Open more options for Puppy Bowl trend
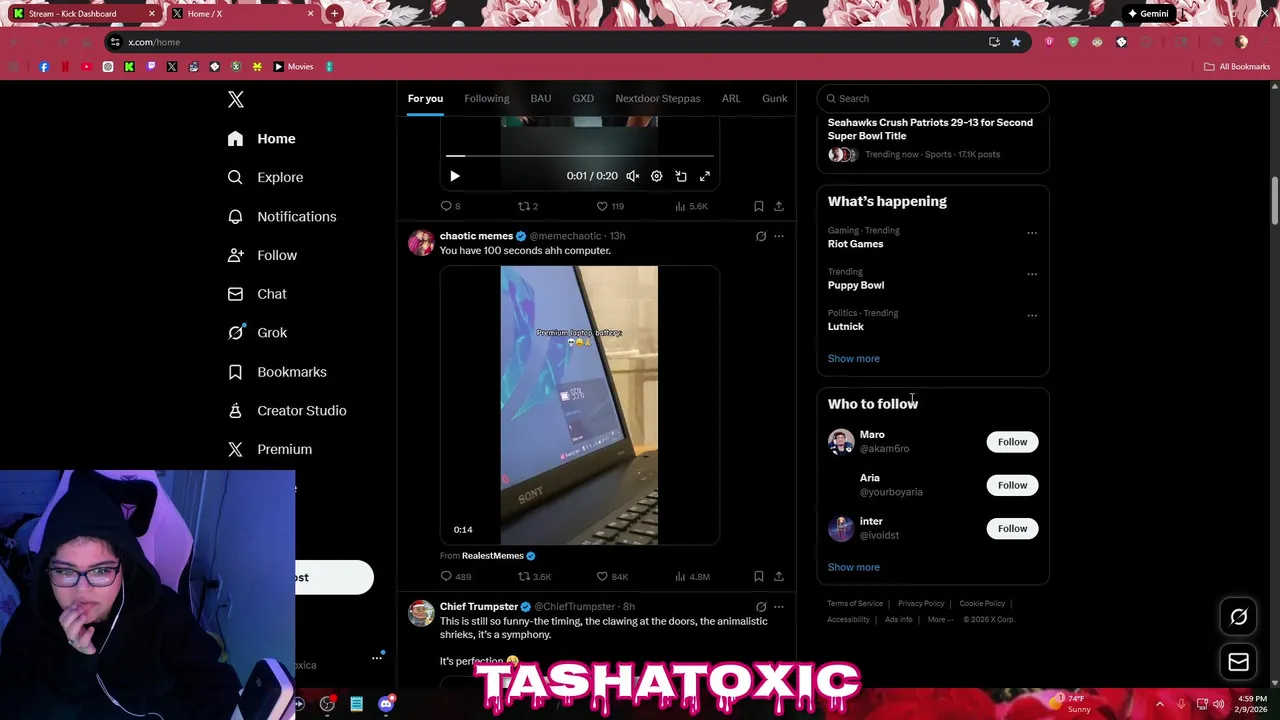This screenshot has width=1280, height=720. [x=1032, y=274]
